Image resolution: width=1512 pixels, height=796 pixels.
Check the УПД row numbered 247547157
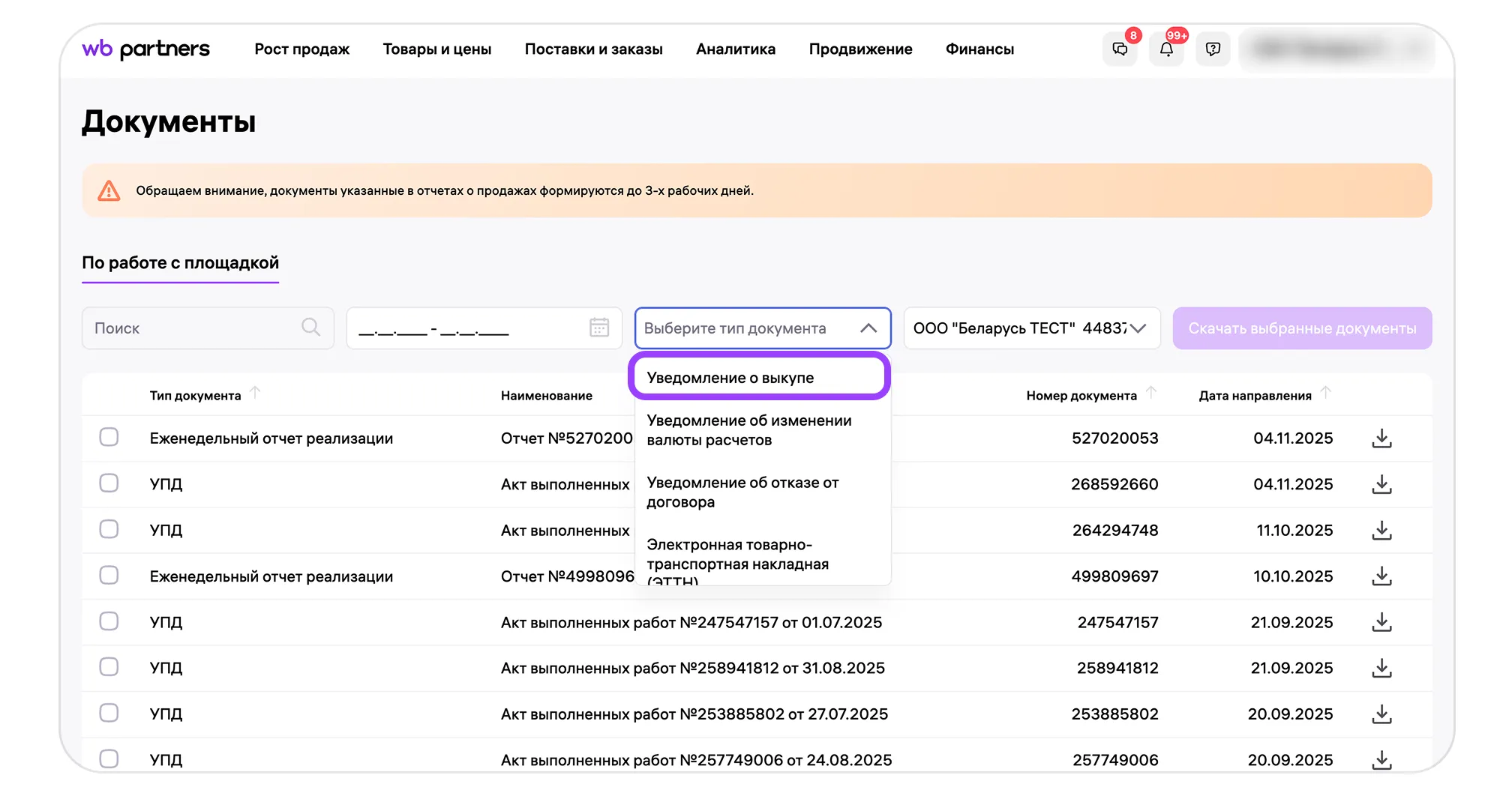109,621
